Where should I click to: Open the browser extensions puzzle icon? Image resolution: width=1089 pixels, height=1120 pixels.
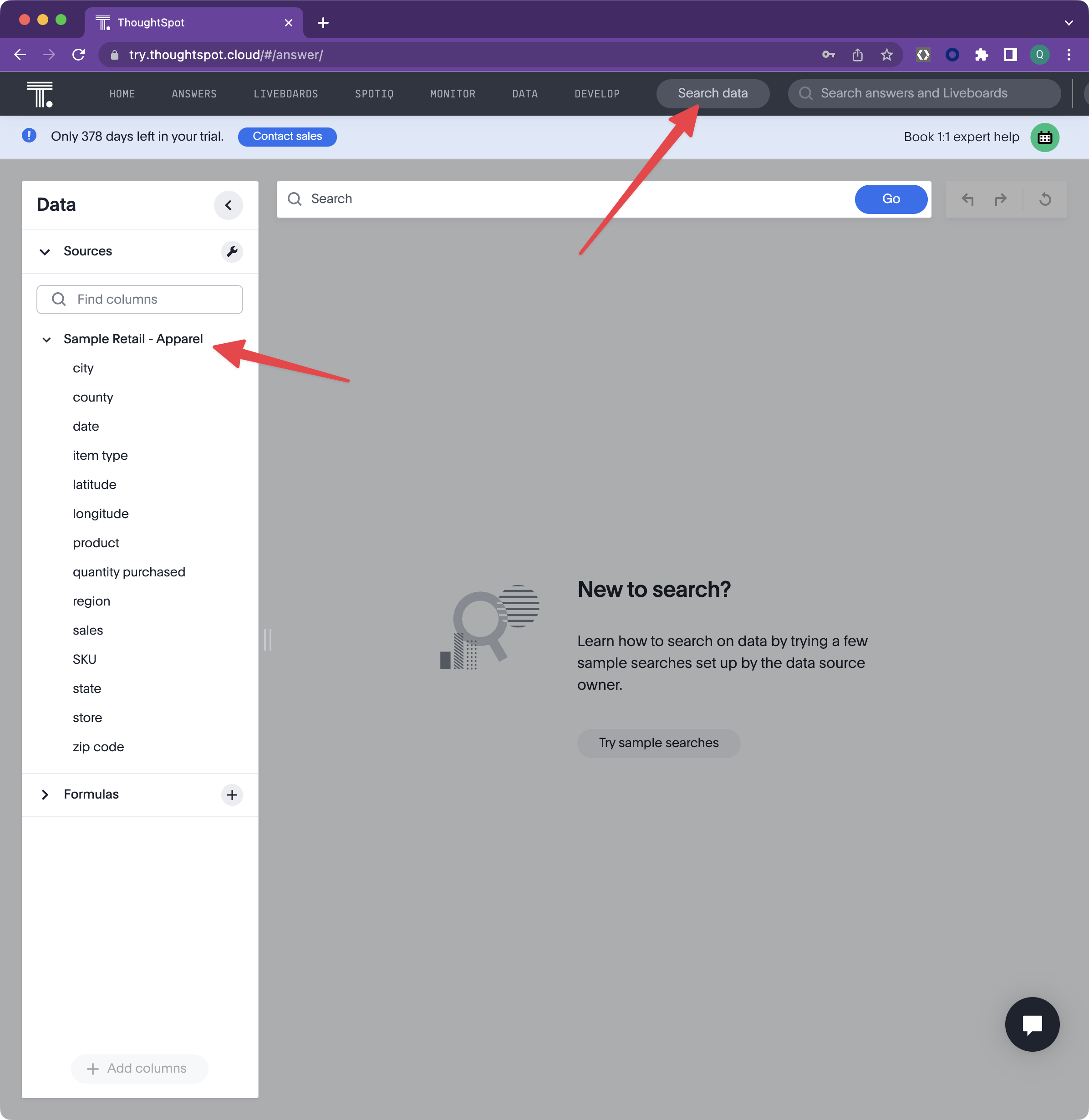[982, 54]
